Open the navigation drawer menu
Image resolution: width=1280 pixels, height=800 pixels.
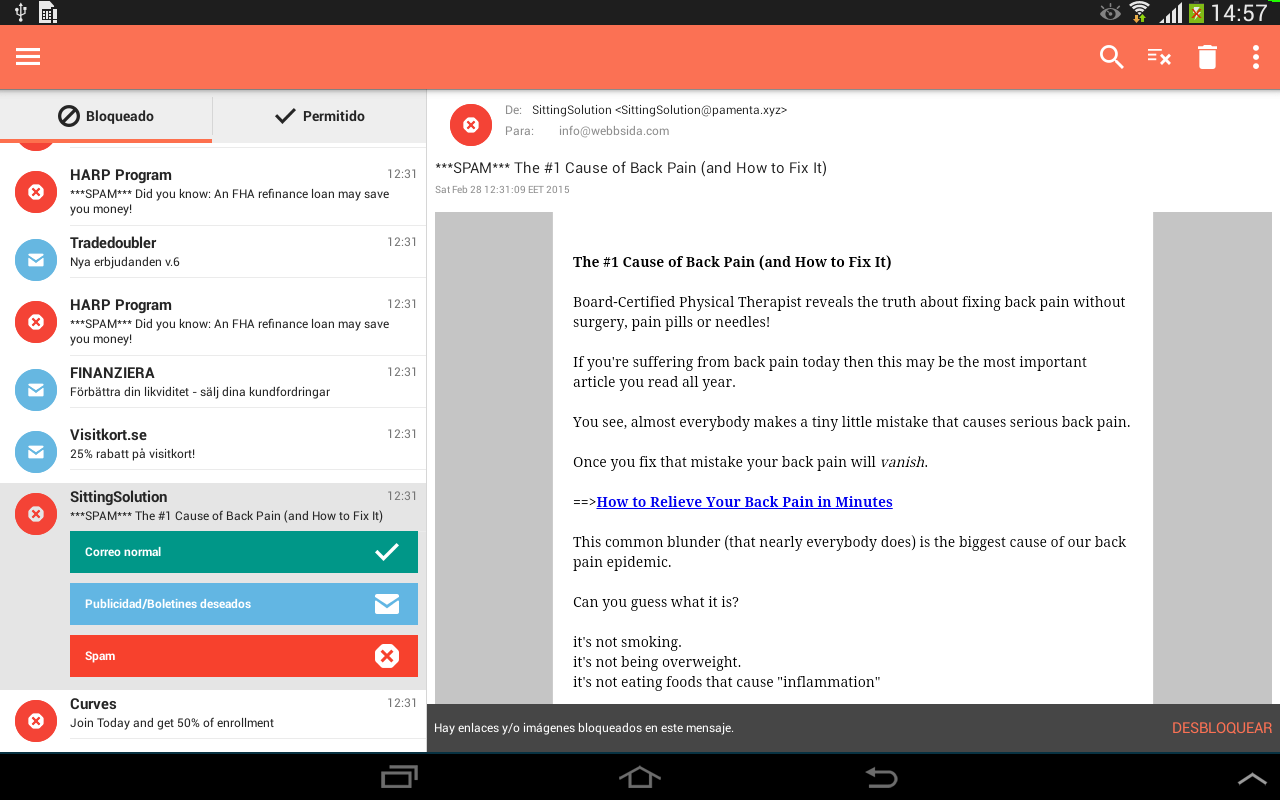point(27,56)
